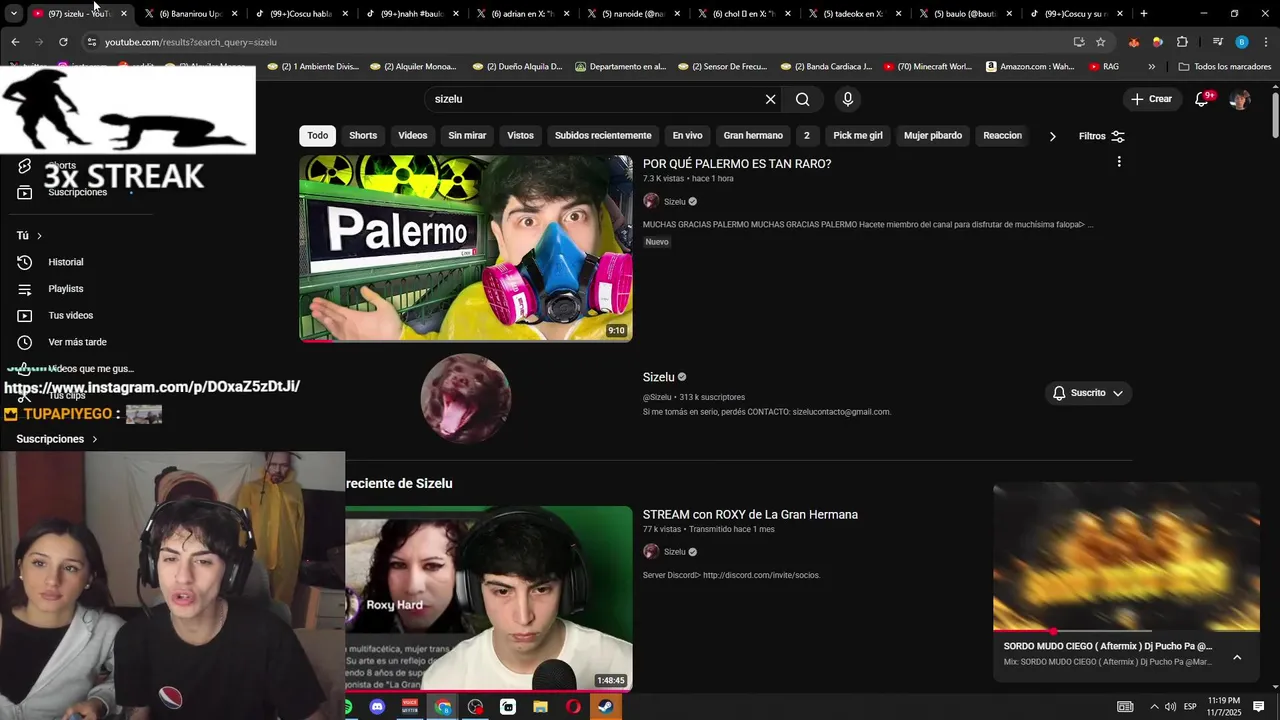The image size is (1280, 720).
Task: Open the Historial sidebar item
Action: click(x=66, y=262)
